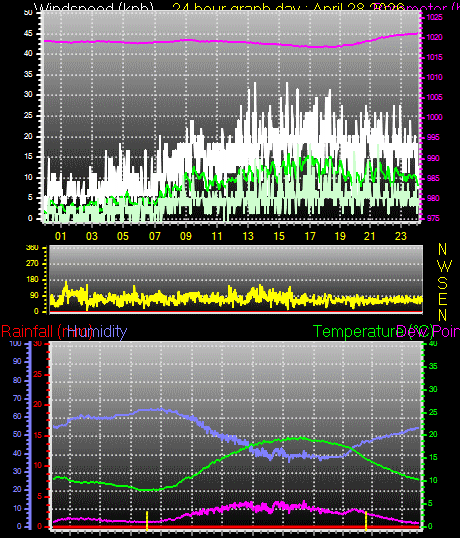This screenshot has width=460, height=538.
Task: Click 1000 on the magenta barometer axis
Action: click(x=434, y=117)
